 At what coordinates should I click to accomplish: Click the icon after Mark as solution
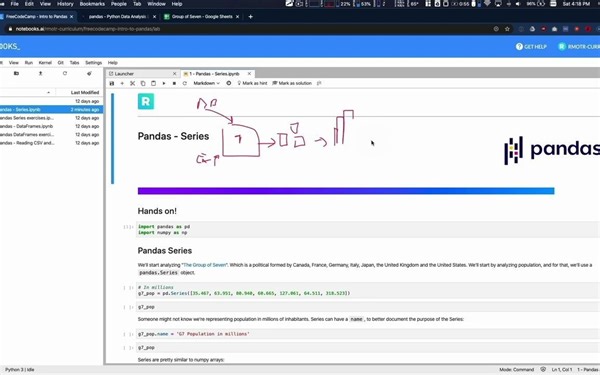(319, 83)
